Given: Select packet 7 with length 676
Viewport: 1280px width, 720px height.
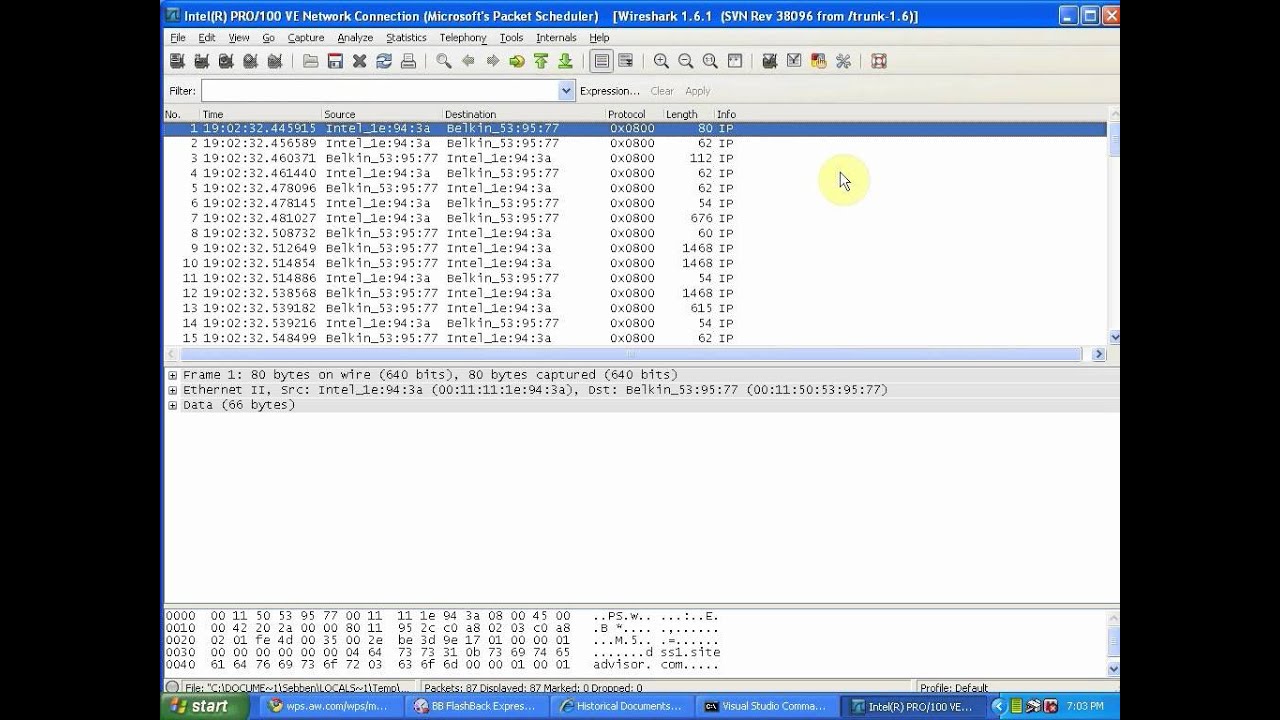Looking at the screenshot, I should (x=635, y=218).
